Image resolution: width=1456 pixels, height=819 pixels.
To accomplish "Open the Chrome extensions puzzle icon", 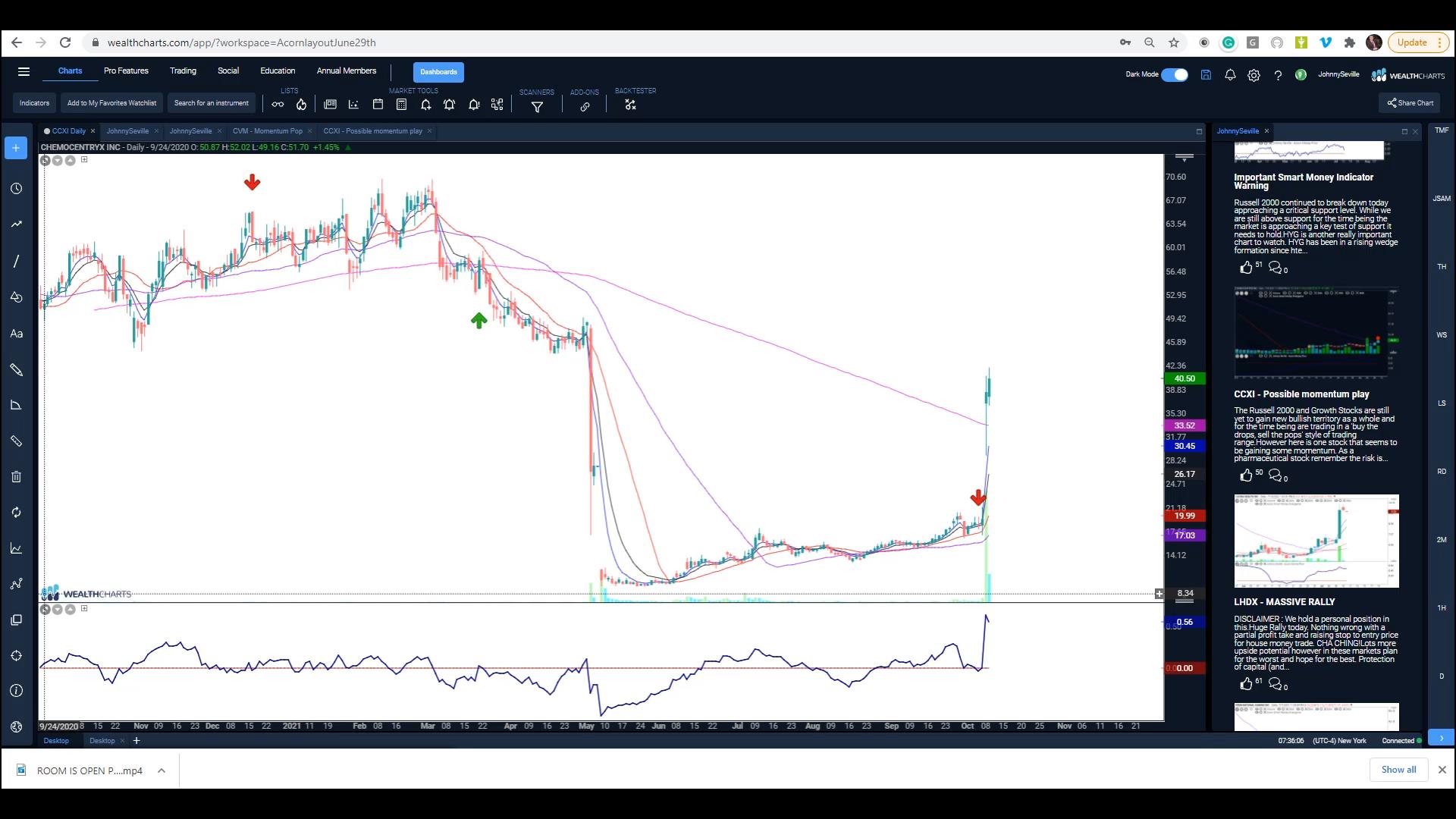I will point(1349,42).
